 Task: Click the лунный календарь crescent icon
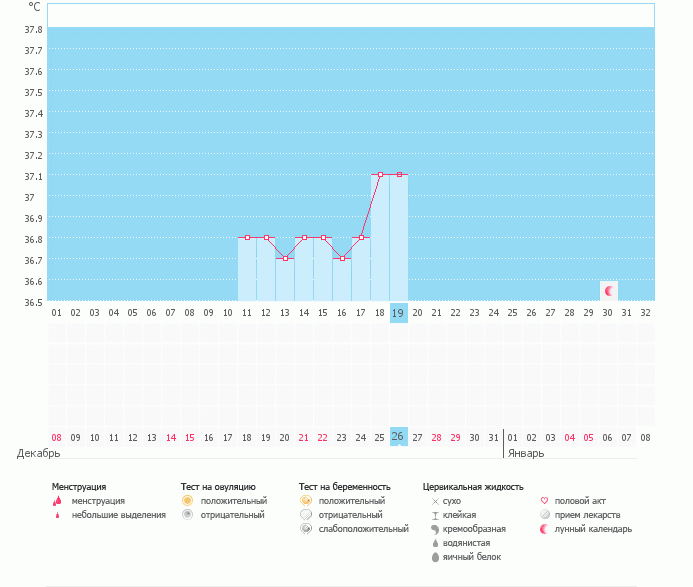(x=544, y=529)
